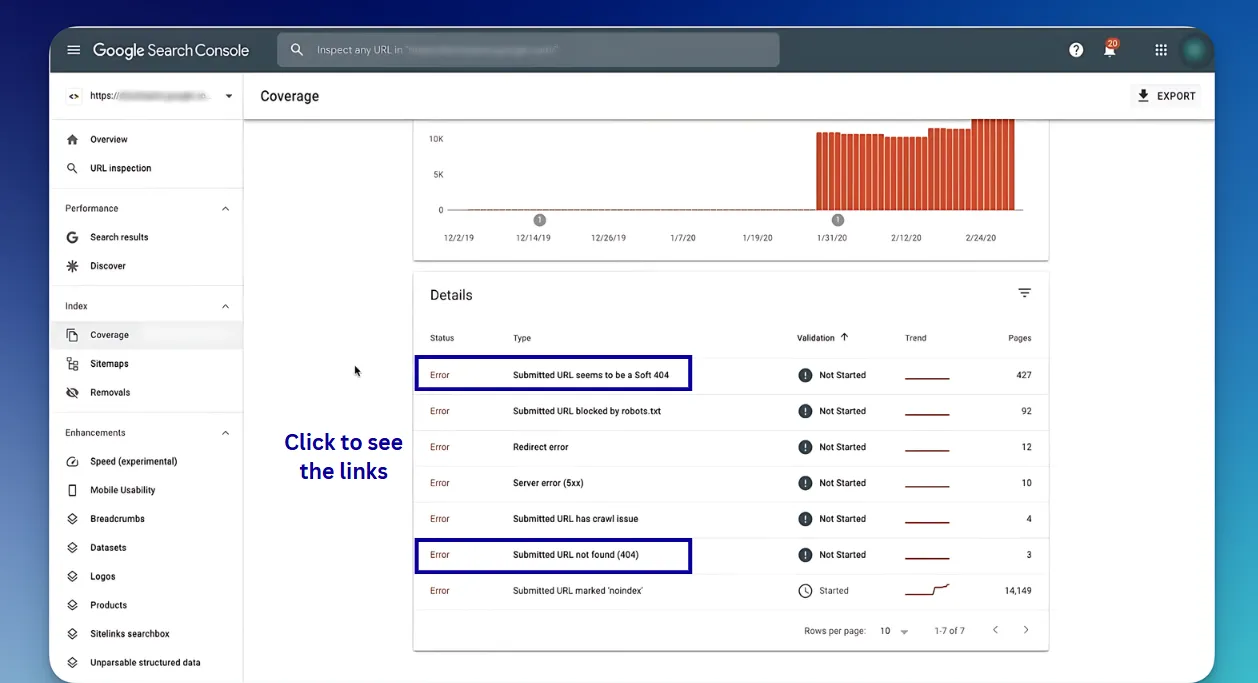Viewport: 1258px width, 683px height.
Task: Open the URL not found (404) row
Action: (x=731, y=555)
